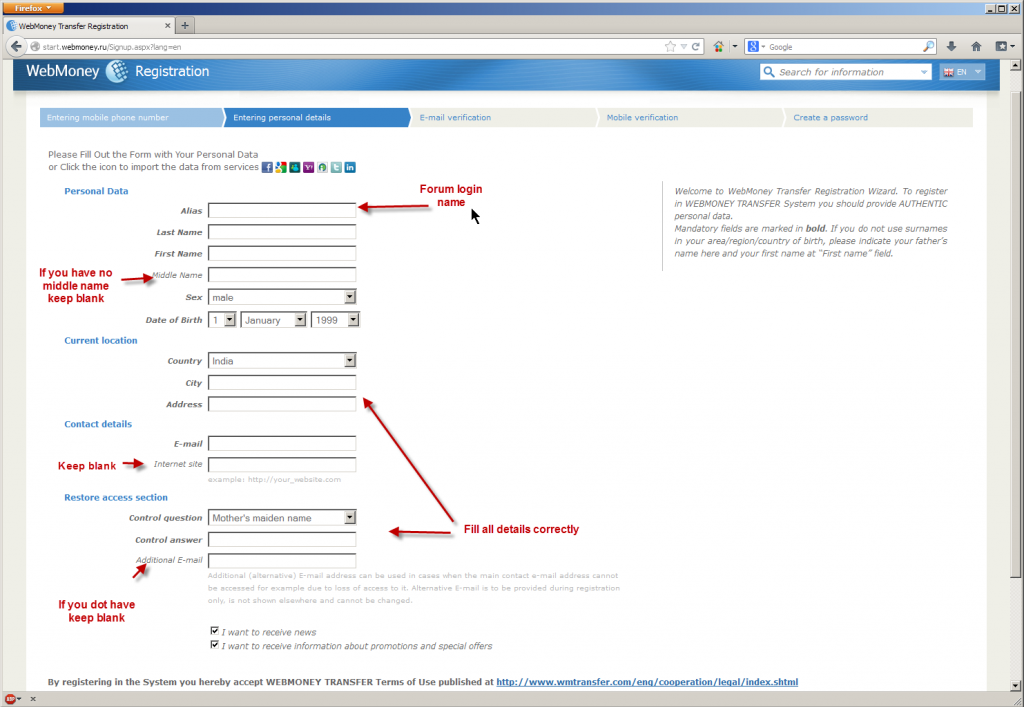1024x707 pixels.
Task: Click into the Control answer field
Action: coord(282,539)
